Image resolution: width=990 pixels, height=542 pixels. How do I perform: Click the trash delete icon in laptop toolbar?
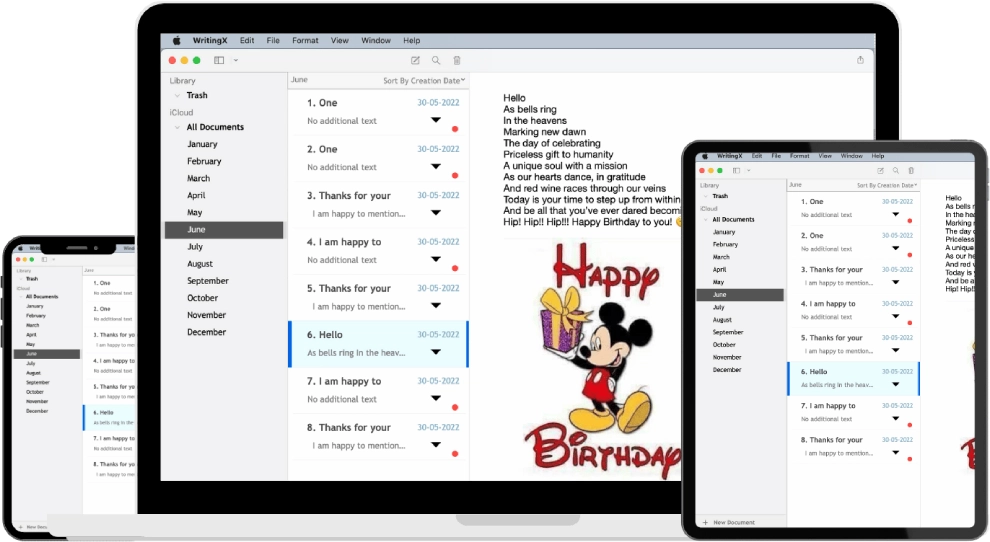(457, 60)
